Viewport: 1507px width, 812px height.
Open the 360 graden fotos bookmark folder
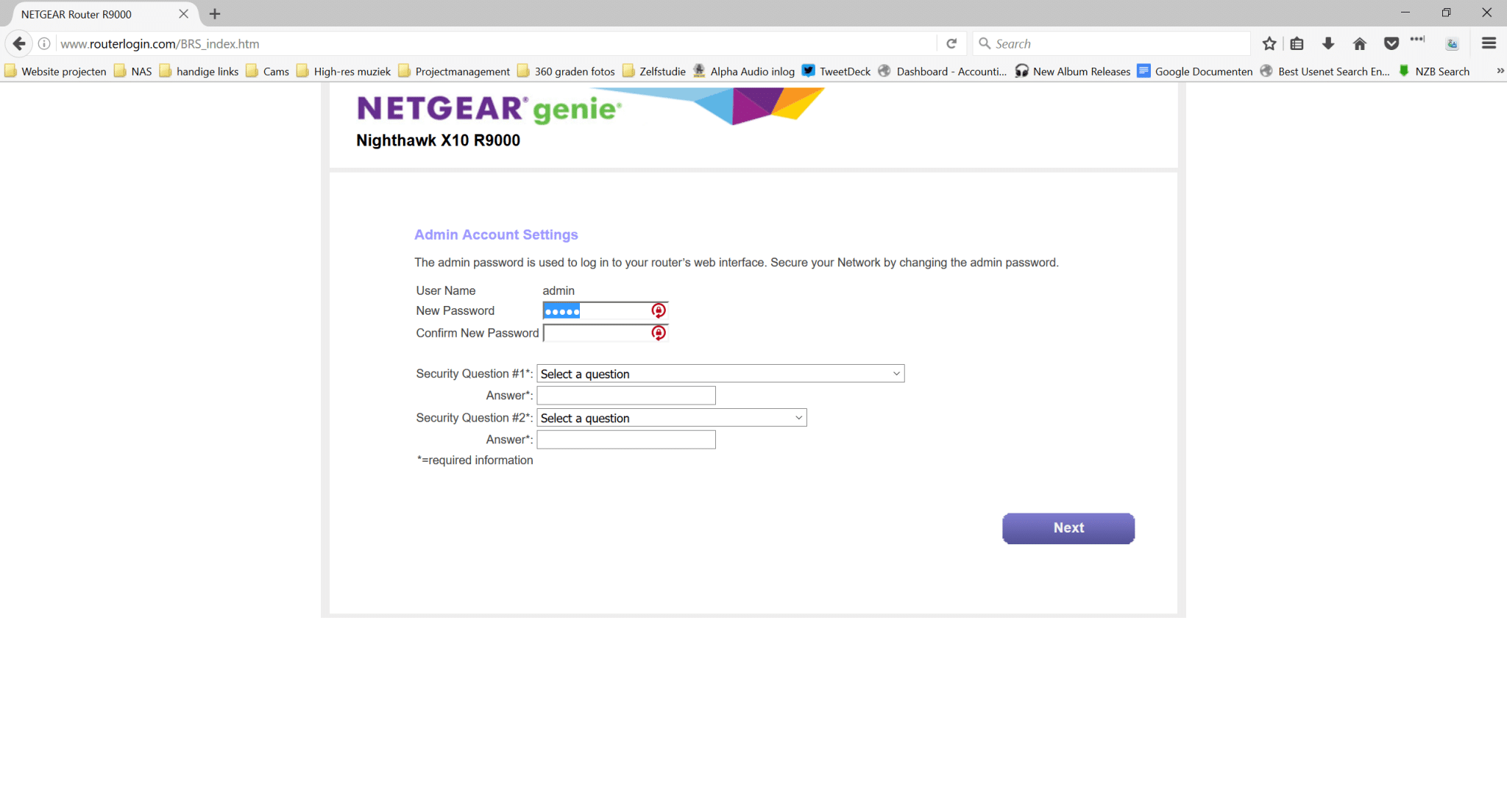click(x=567, y=71)
